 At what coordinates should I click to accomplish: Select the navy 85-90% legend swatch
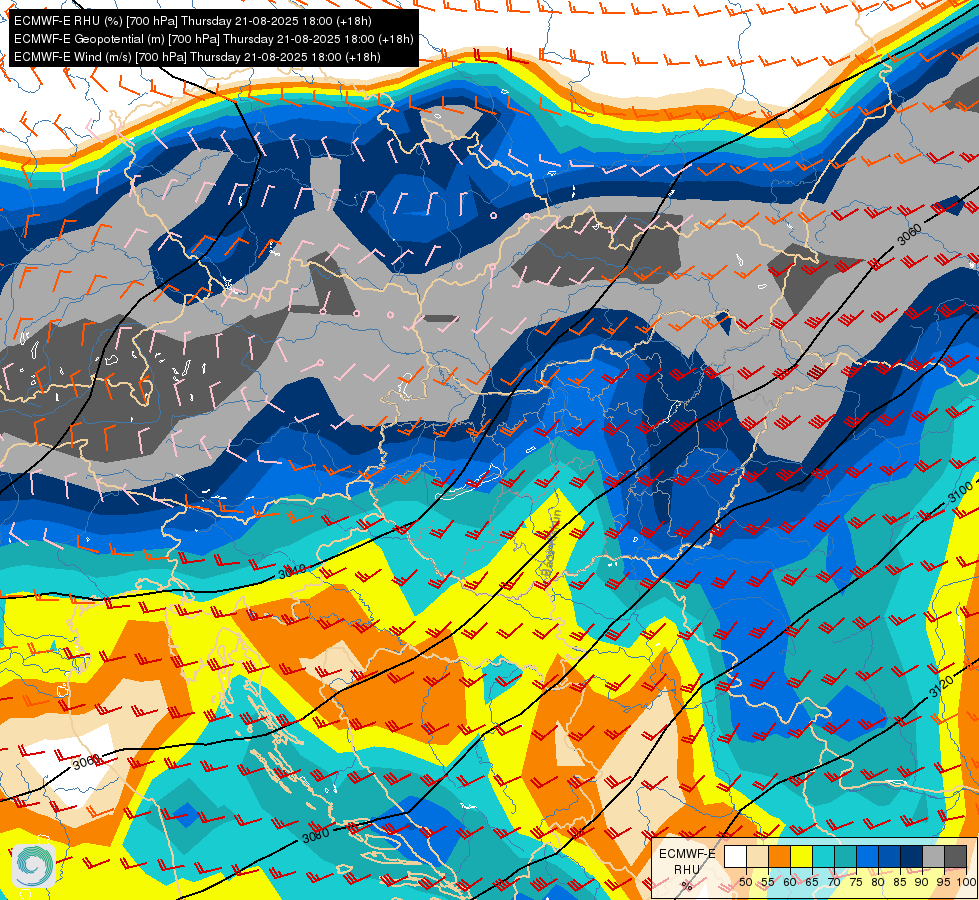point(912,856)
